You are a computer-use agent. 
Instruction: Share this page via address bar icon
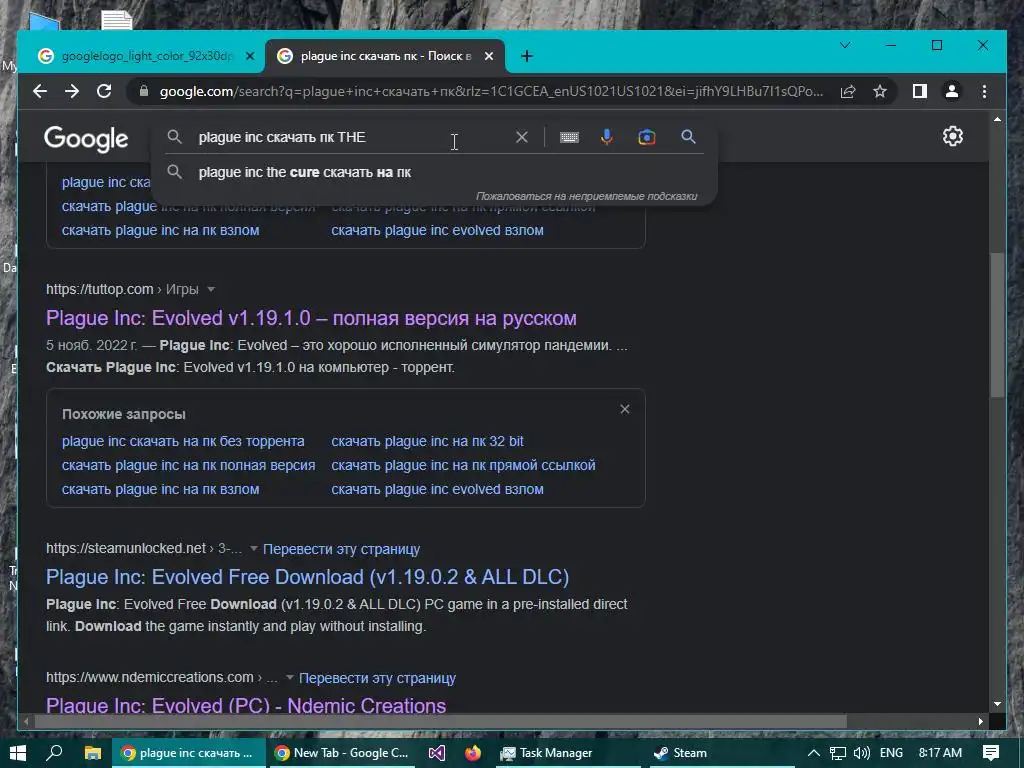(x=848, y=91)
